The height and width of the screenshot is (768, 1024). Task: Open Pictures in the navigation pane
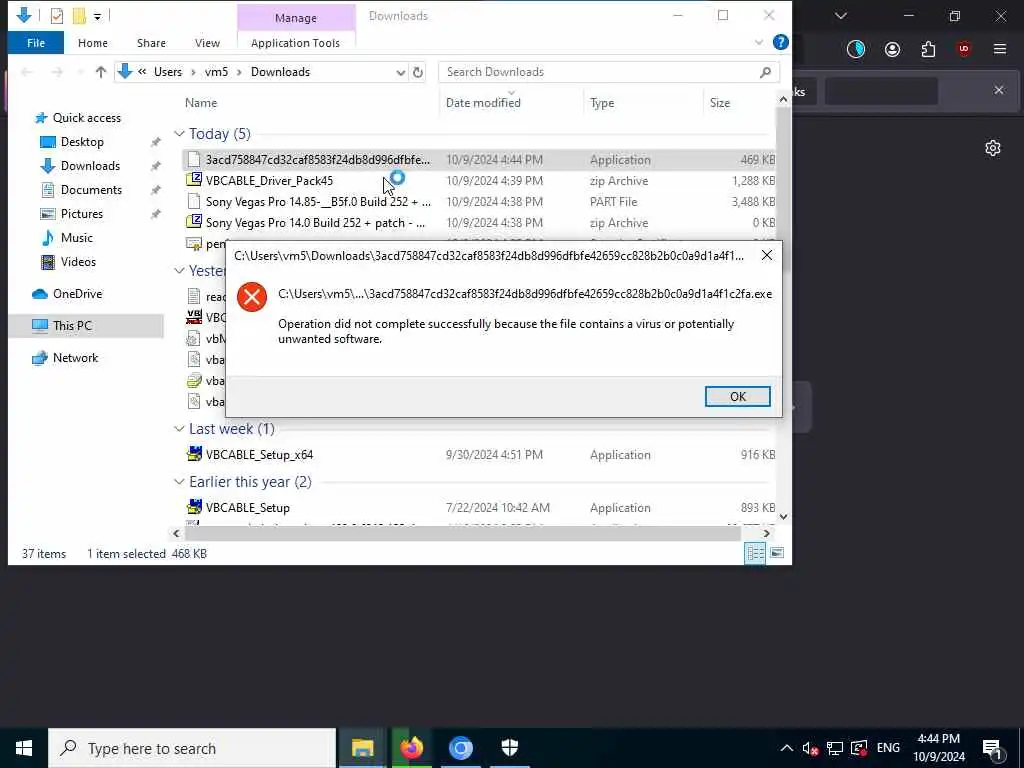coord(81,214)
